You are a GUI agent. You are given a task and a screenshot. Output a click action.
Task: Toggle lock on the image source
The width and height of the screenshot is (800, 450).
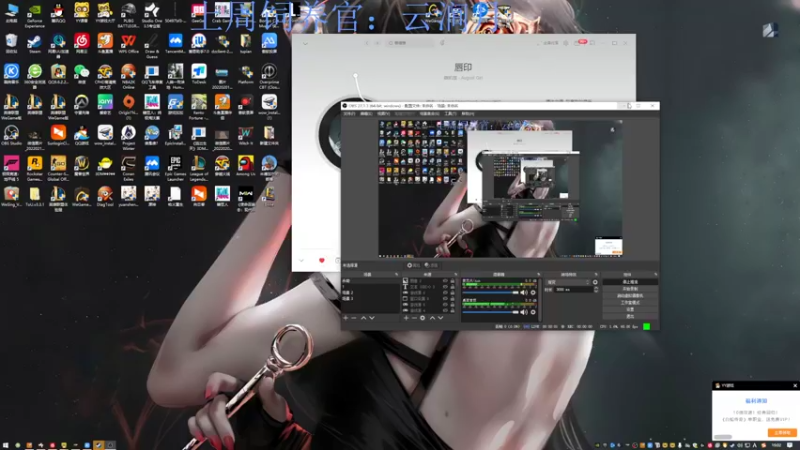click(452, 281)
